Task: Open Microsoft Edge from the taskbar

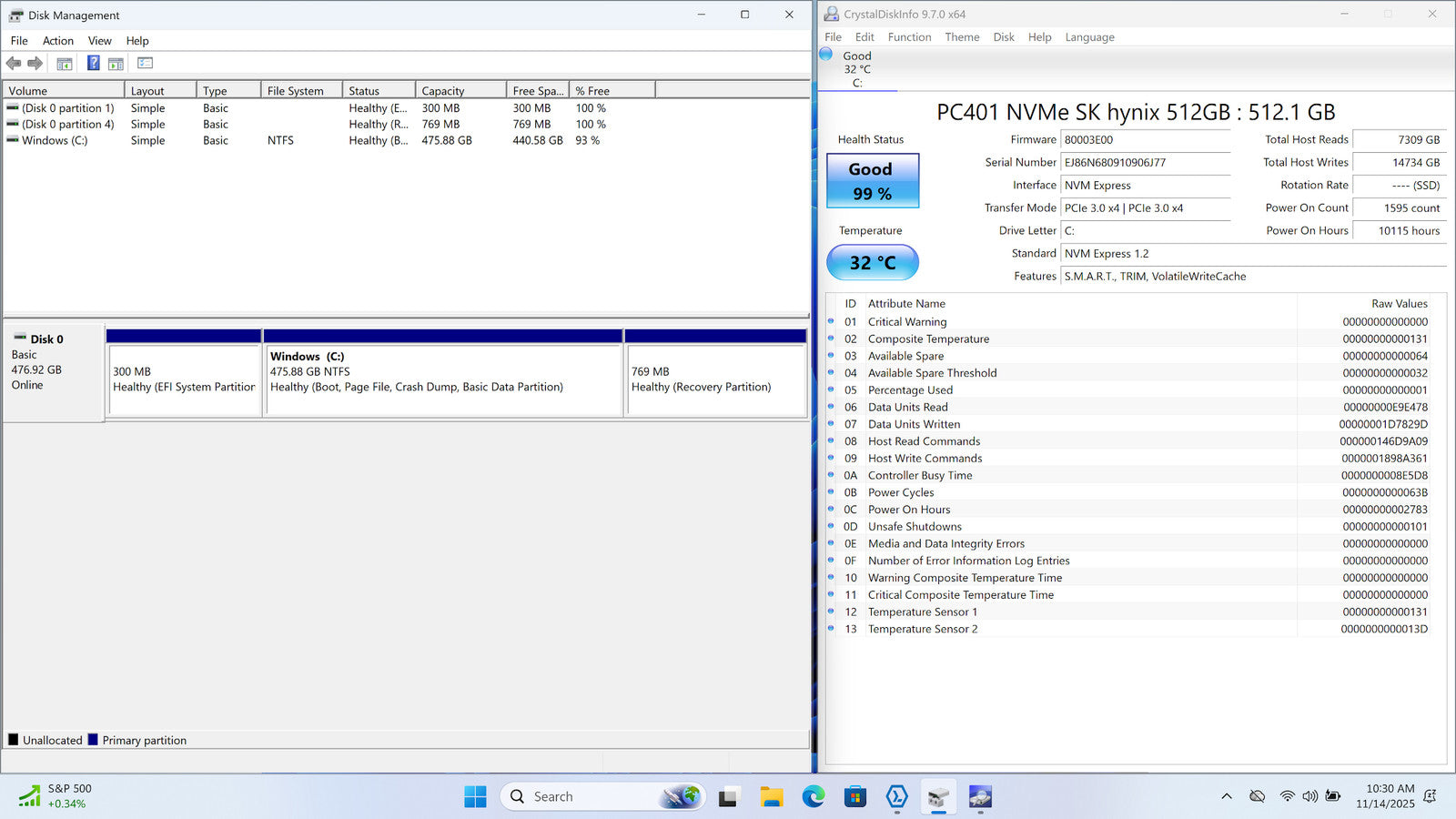Action: (x=813, y=797)
